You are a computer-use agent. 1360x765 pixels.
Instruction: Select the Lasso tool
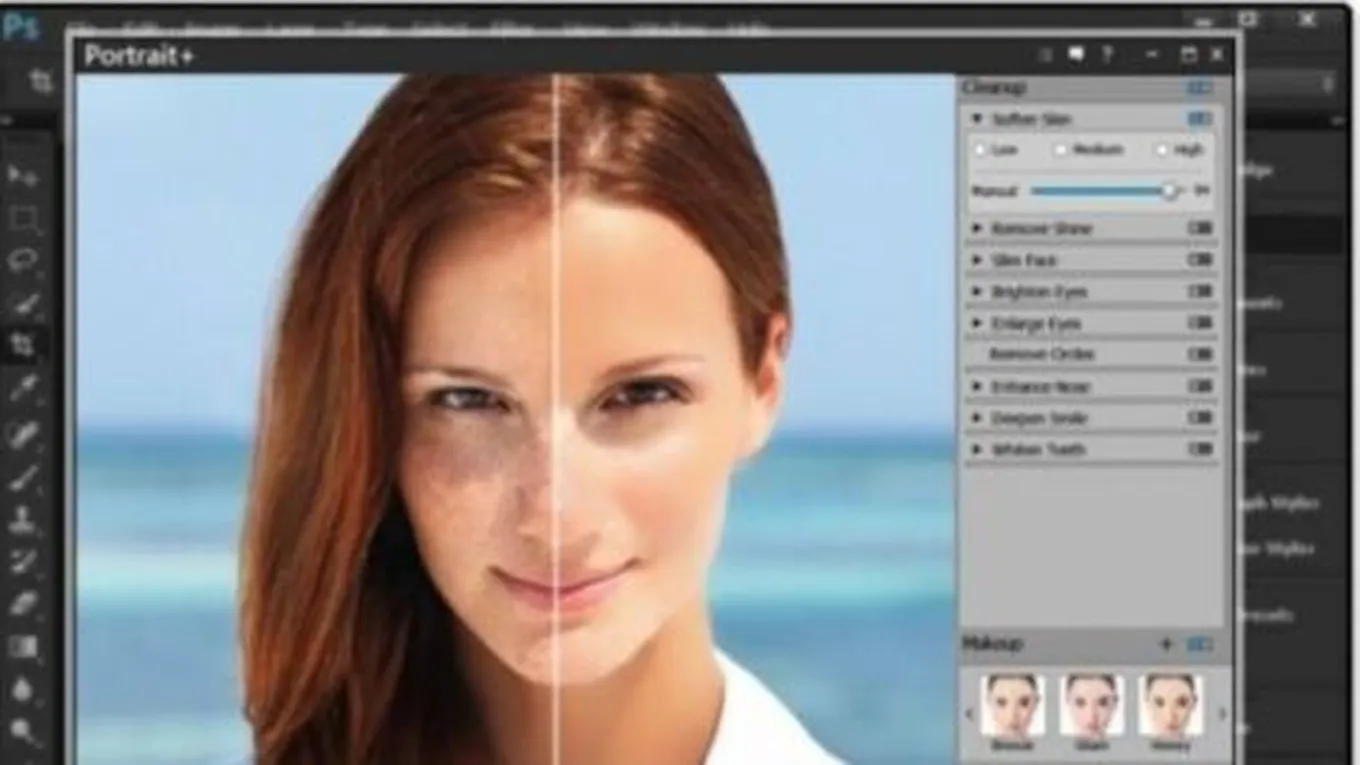pos(22,261)
